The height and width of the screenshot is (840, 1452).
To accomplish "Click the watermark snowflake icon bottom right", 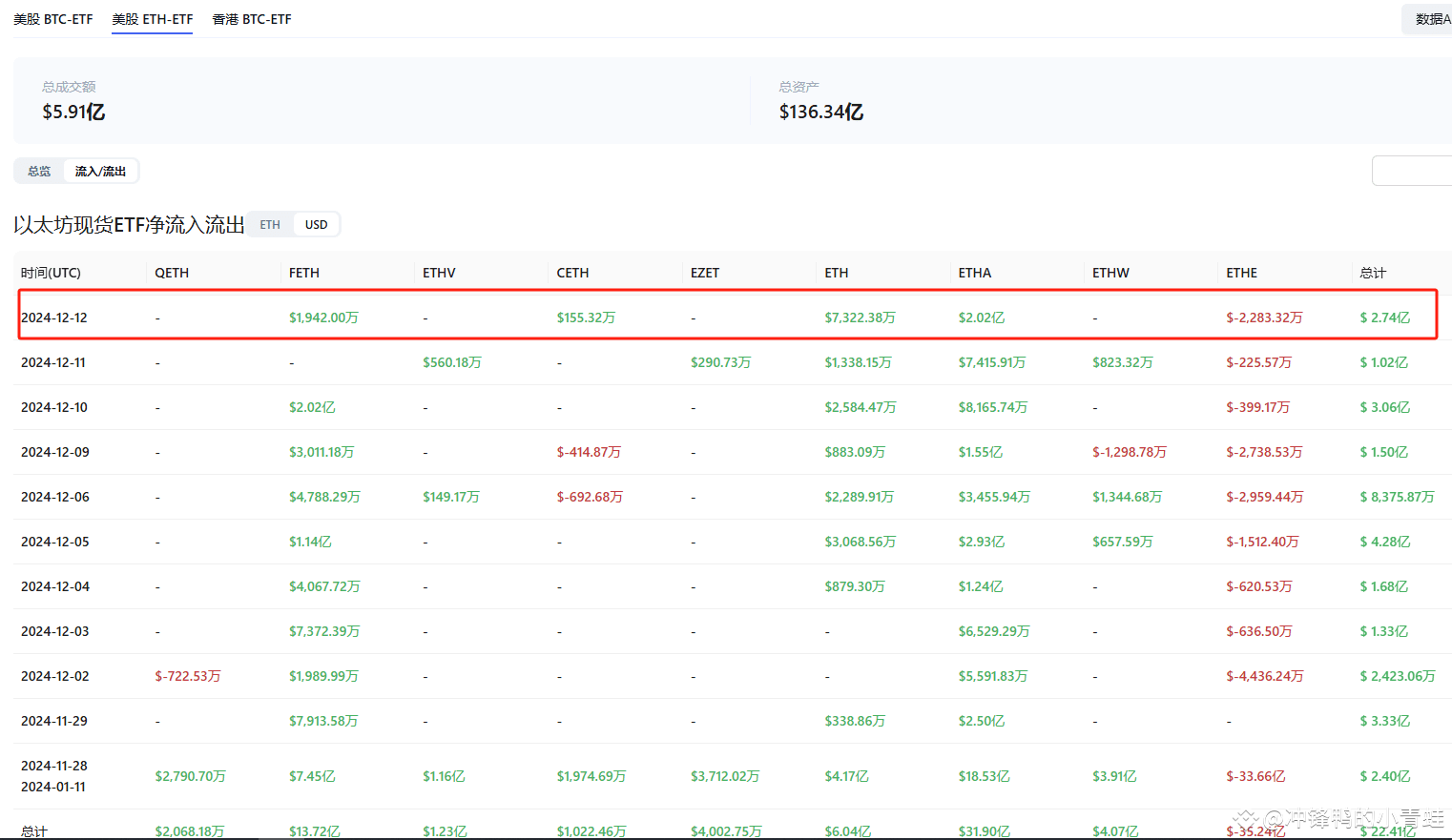I will [1245, 817].
